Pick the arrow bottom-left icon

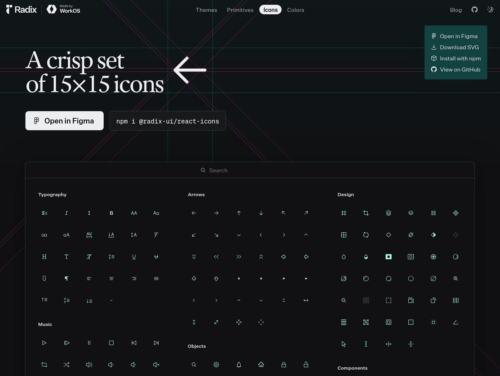(194, 235)
